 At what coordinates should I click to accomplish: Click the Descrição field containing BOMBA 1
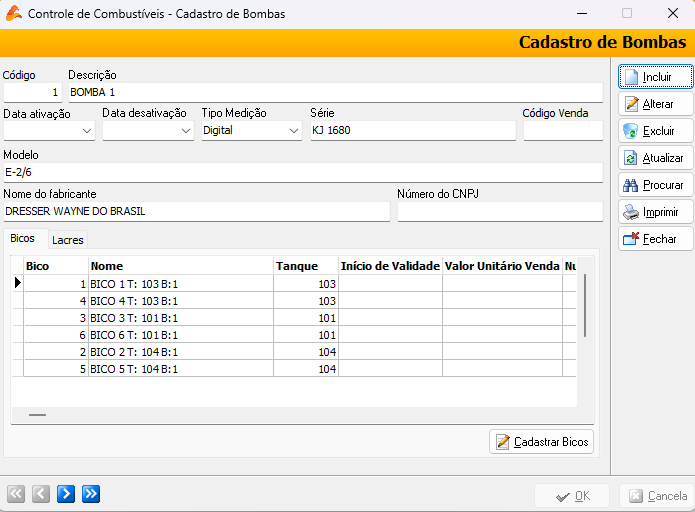[x=334, y=92]
